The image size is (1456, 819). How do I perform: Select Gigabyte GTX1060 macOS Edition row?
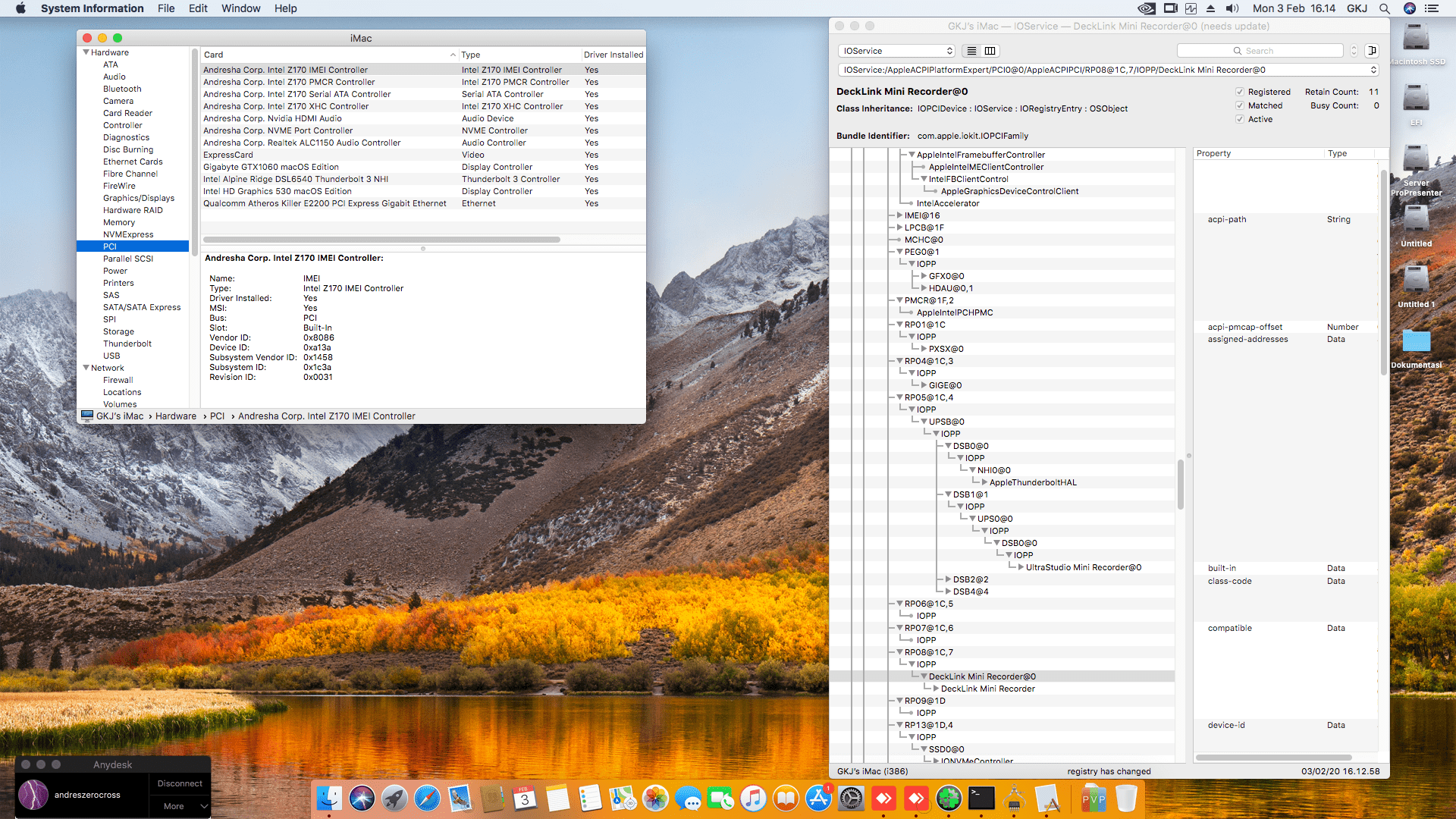click(423, 167)
